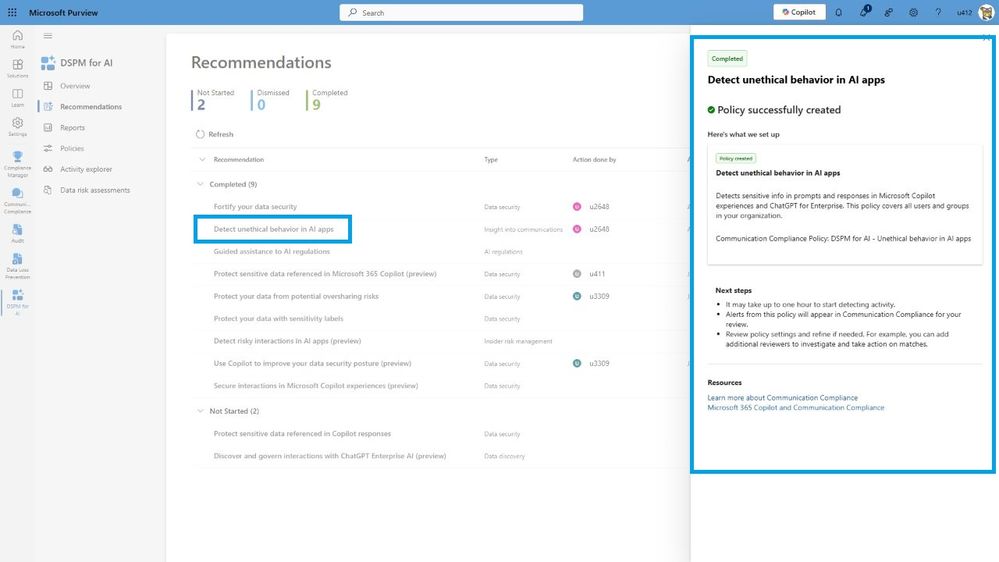Open Audit in left rail
The image size is (999, 562).
pyautogui.click(x=18, y=233)
